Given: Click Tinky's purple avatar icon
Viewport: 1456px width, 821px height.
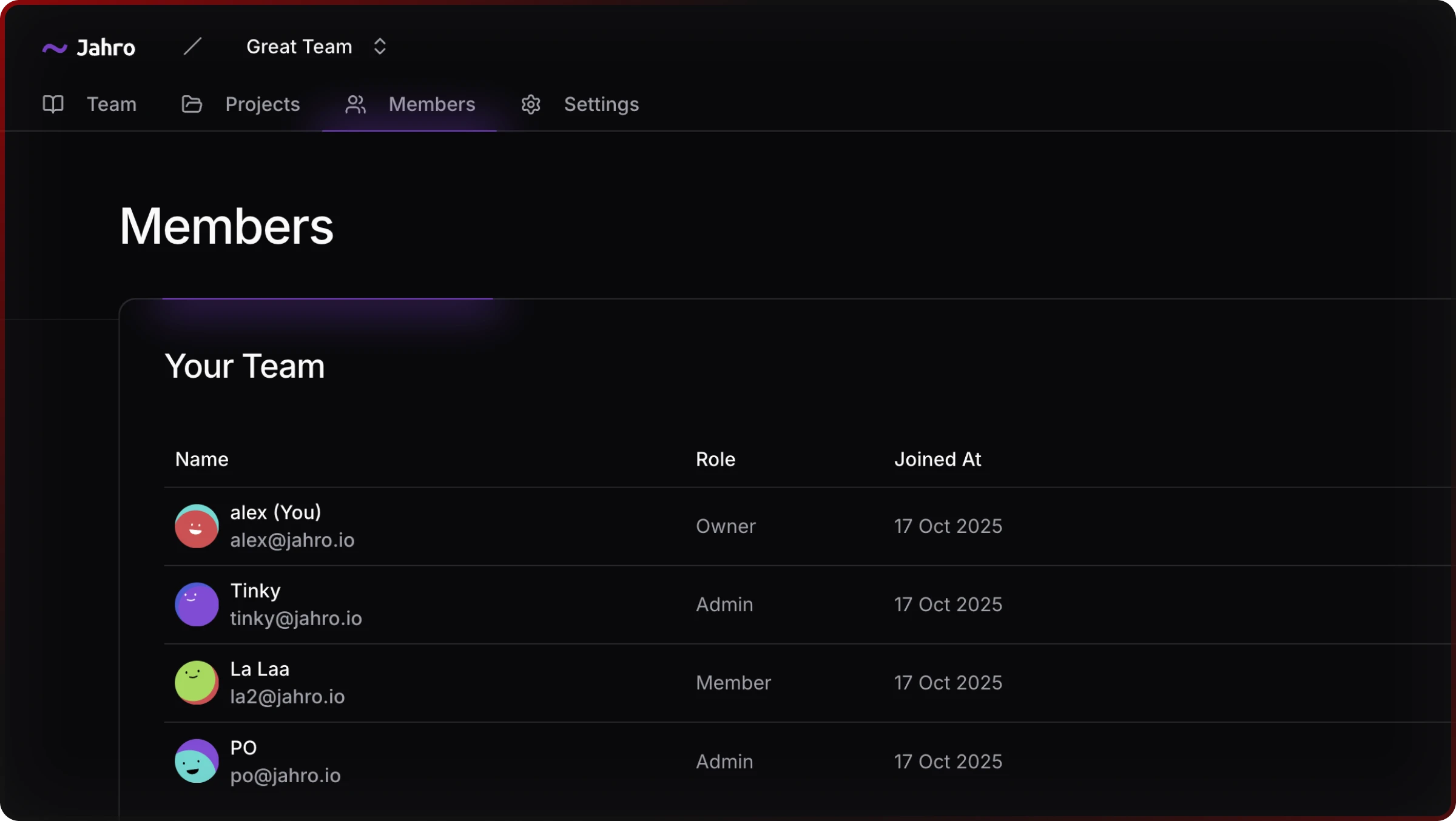Looking at the screenshot, I should tap(197, 605).
